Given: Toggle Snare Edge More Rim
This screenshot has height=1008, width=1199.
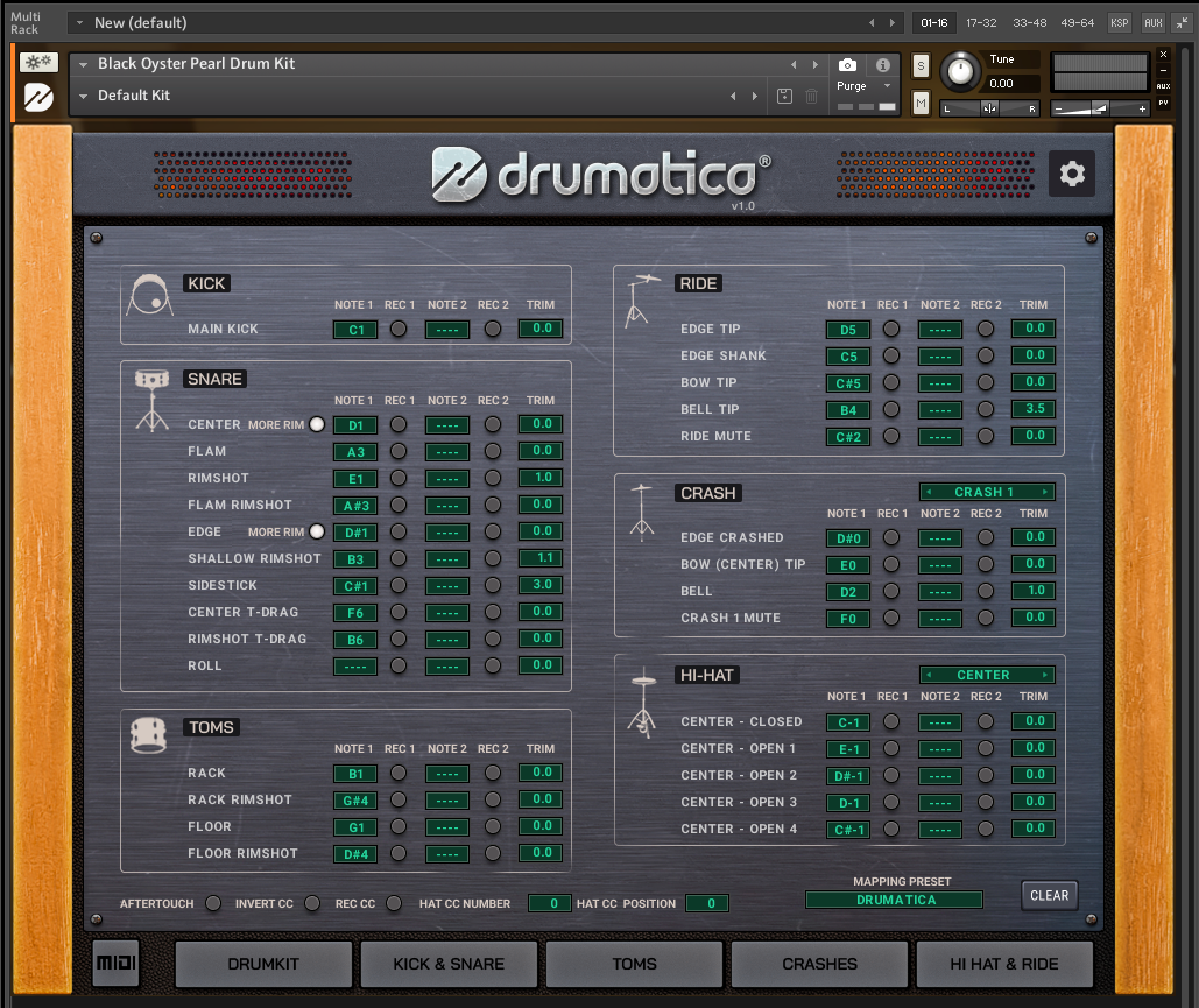Looking at the screenshot, I should [x=317, y=531].
